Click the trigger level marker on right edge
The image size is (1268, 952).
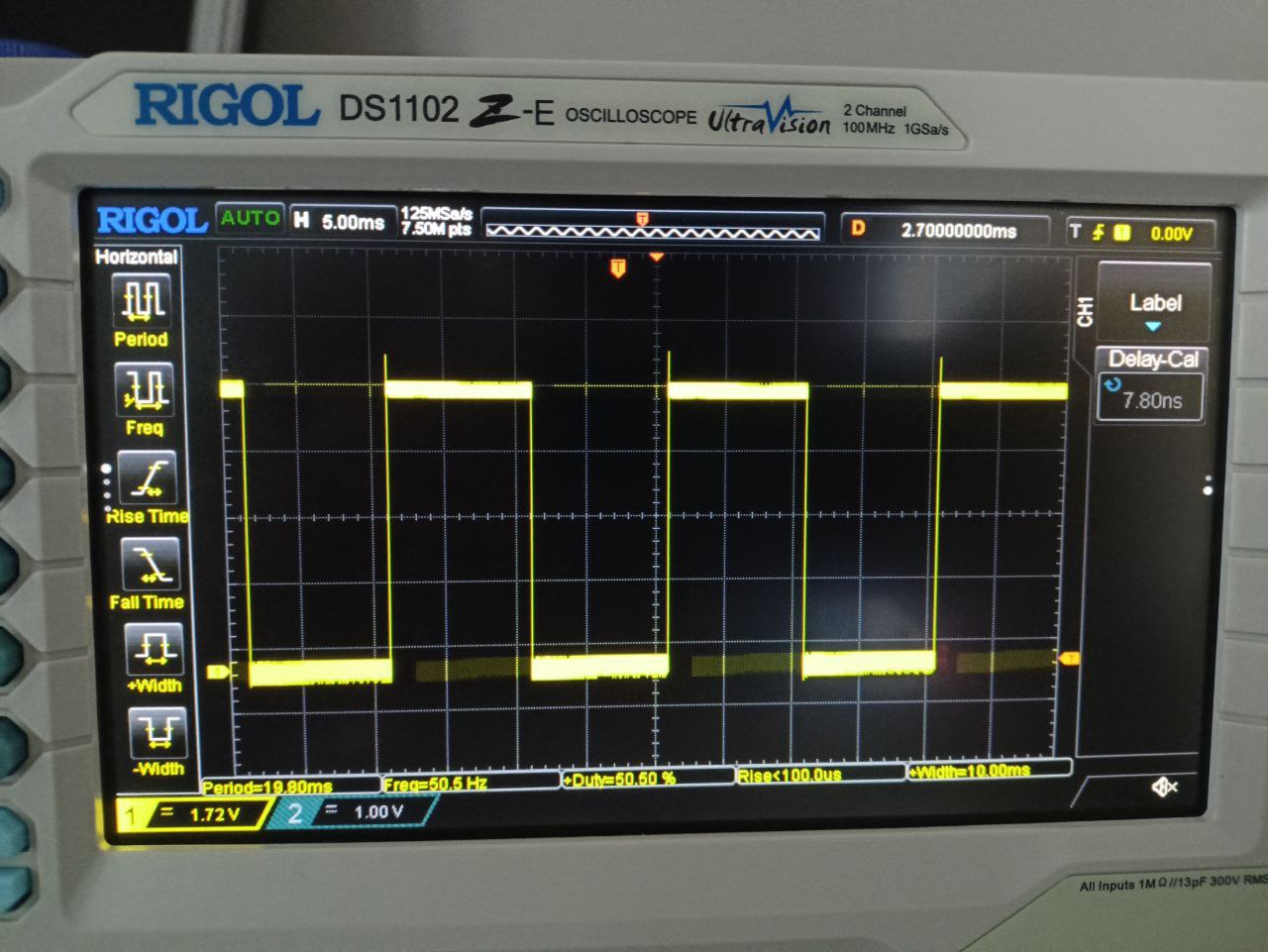[1069, 658]
